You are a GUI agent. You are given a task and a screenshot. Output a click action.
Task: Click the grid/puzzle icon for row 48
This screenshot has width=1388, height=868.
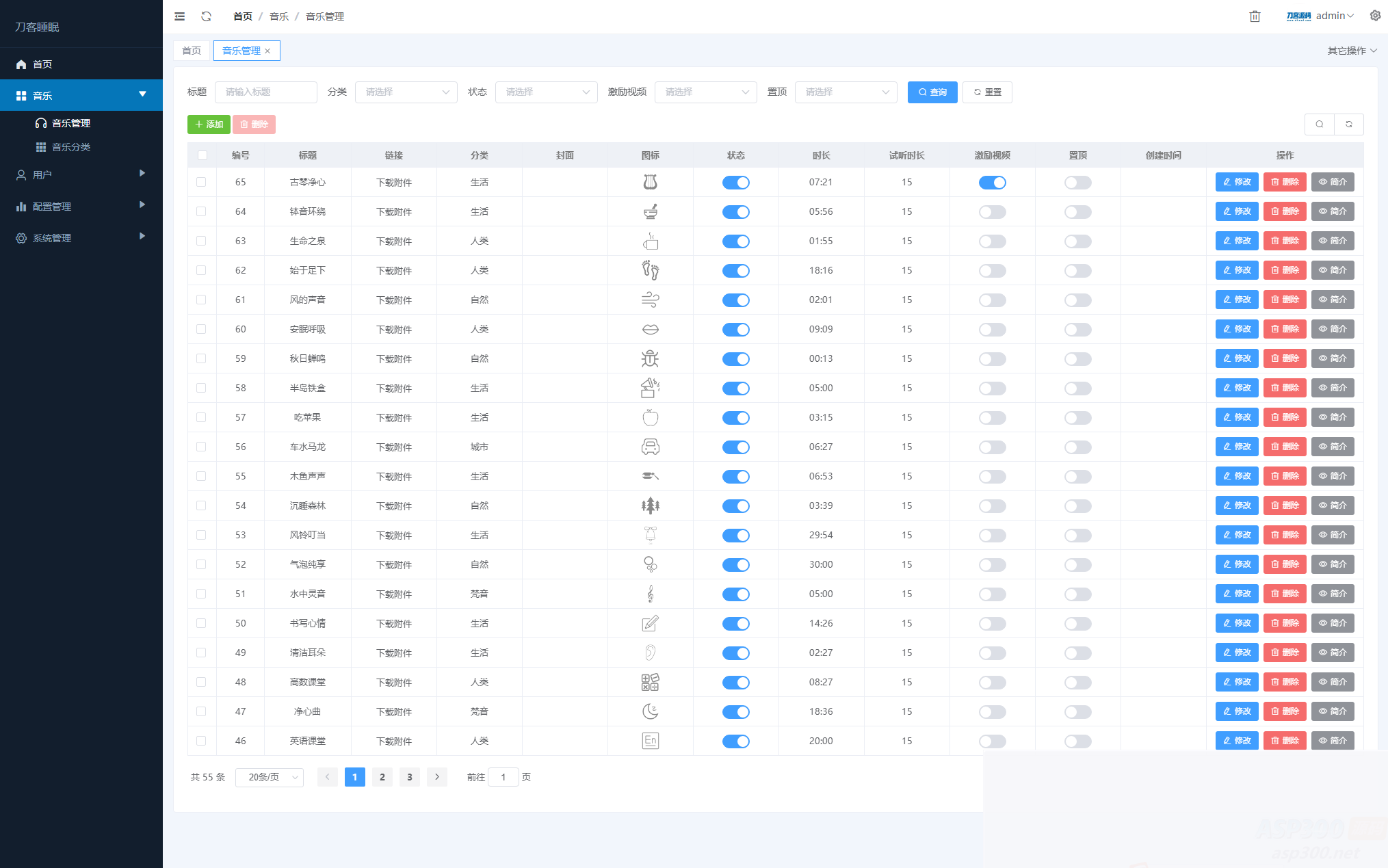[650, 682]
